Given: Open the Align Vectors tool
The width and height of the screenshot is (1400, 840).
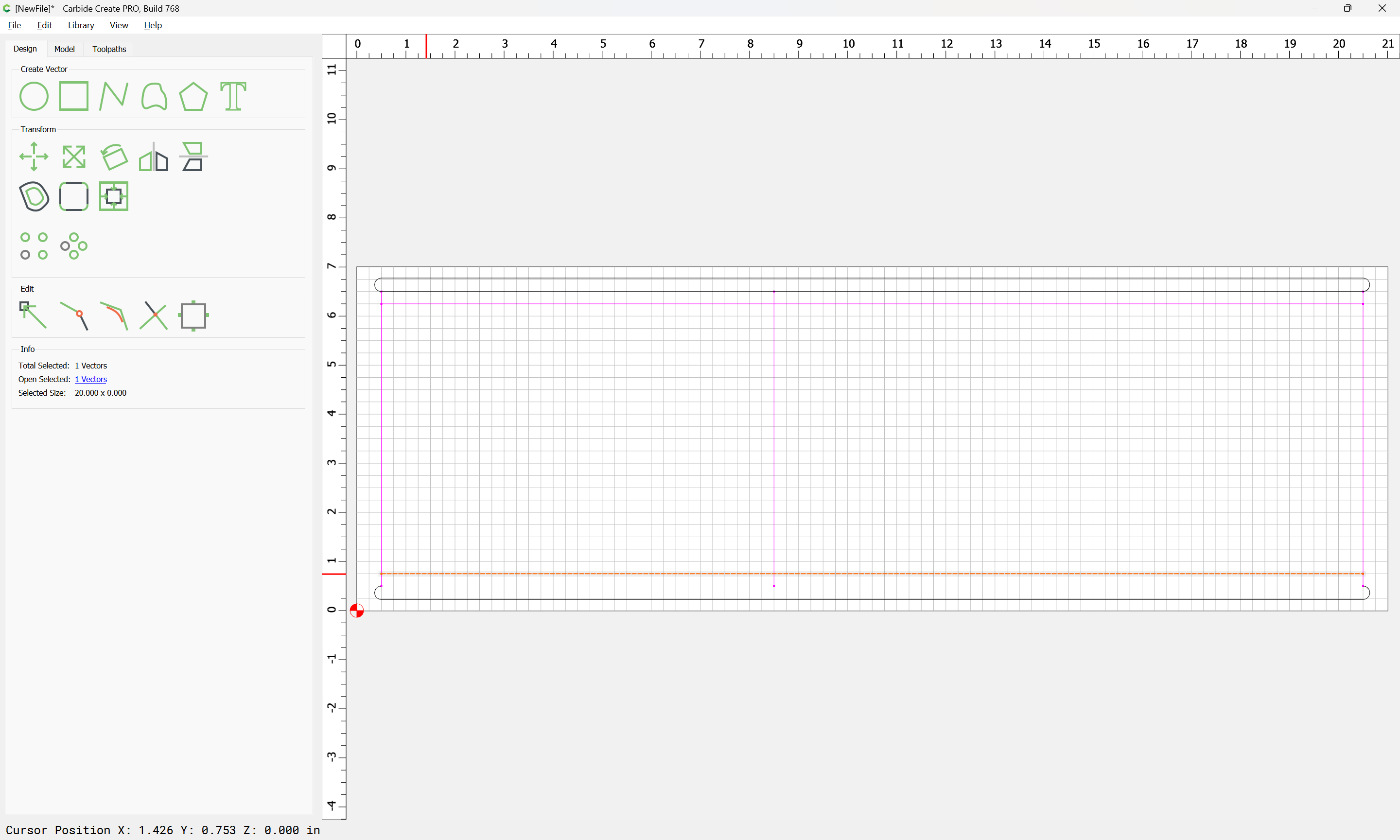Looking at the screenshot, I should [x=193, y=157].
